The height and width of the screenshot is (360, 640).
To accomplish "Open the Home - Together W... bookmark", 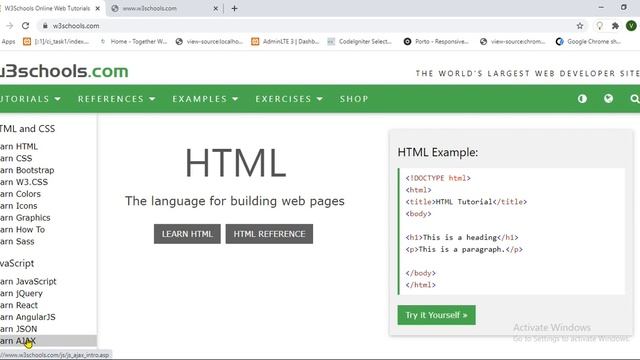I will [x=133, y=42].
